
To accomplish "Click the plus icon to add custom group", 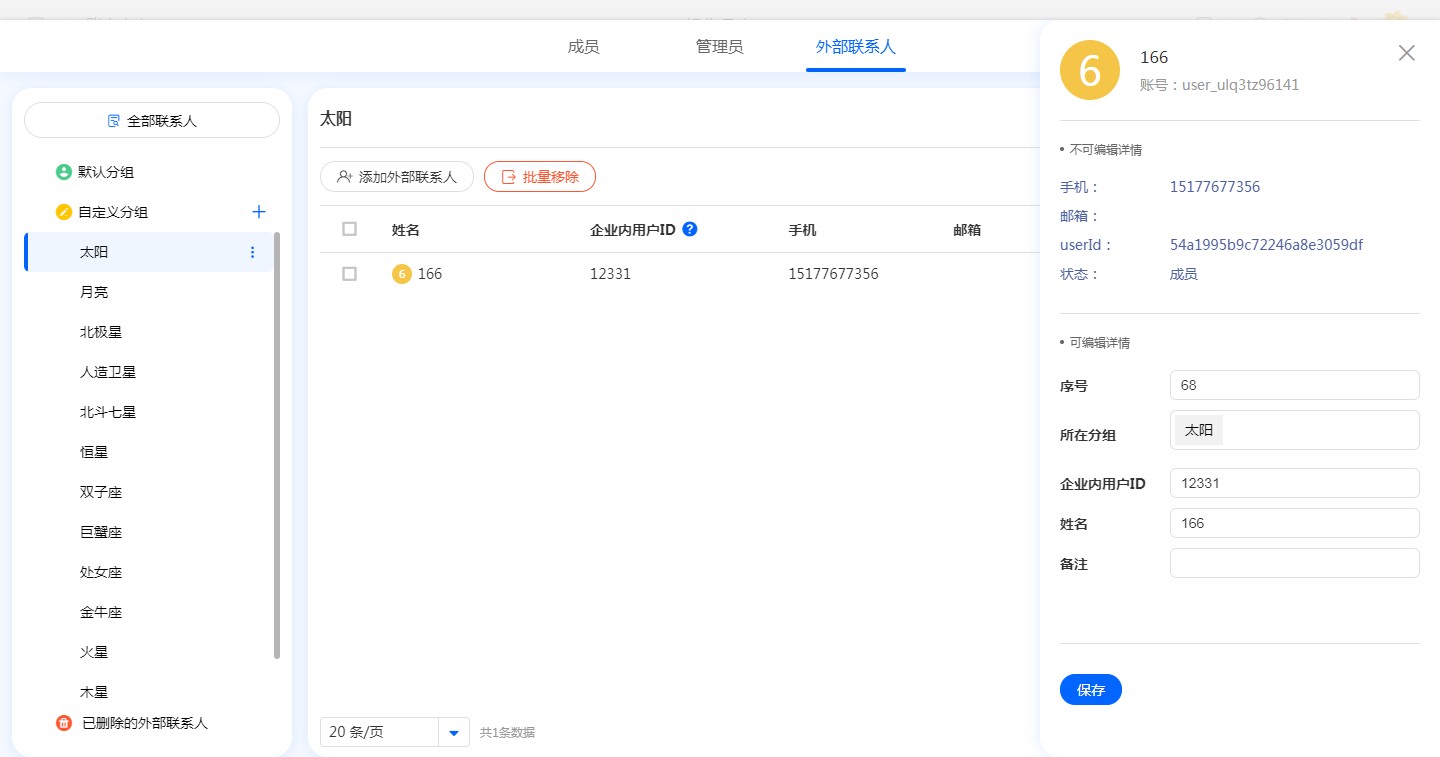I will tap(259, 212).
